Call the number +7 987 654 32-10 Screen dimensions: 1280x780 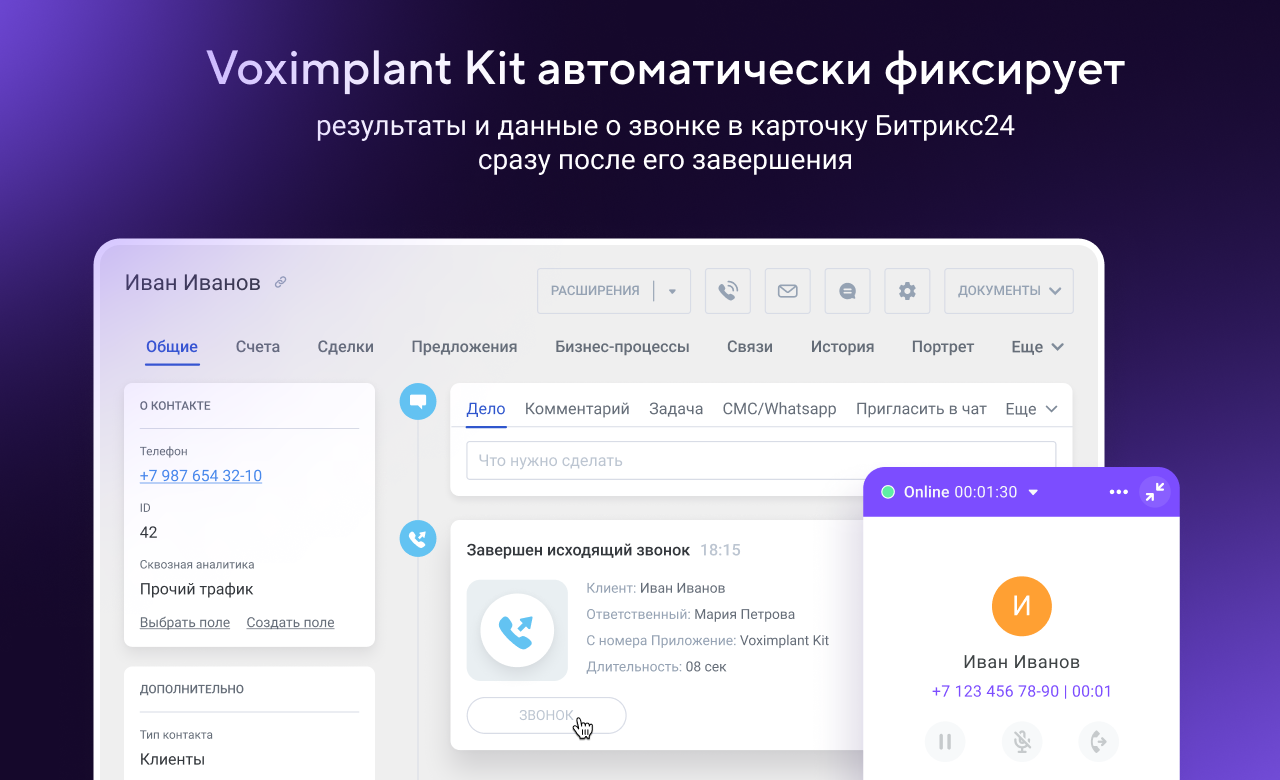coord(200,475)
